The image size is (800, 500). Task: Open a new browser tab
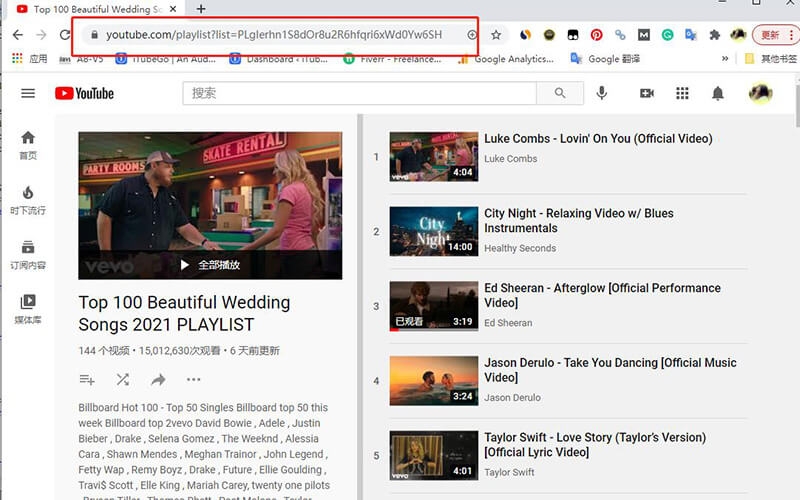[201, 9]
